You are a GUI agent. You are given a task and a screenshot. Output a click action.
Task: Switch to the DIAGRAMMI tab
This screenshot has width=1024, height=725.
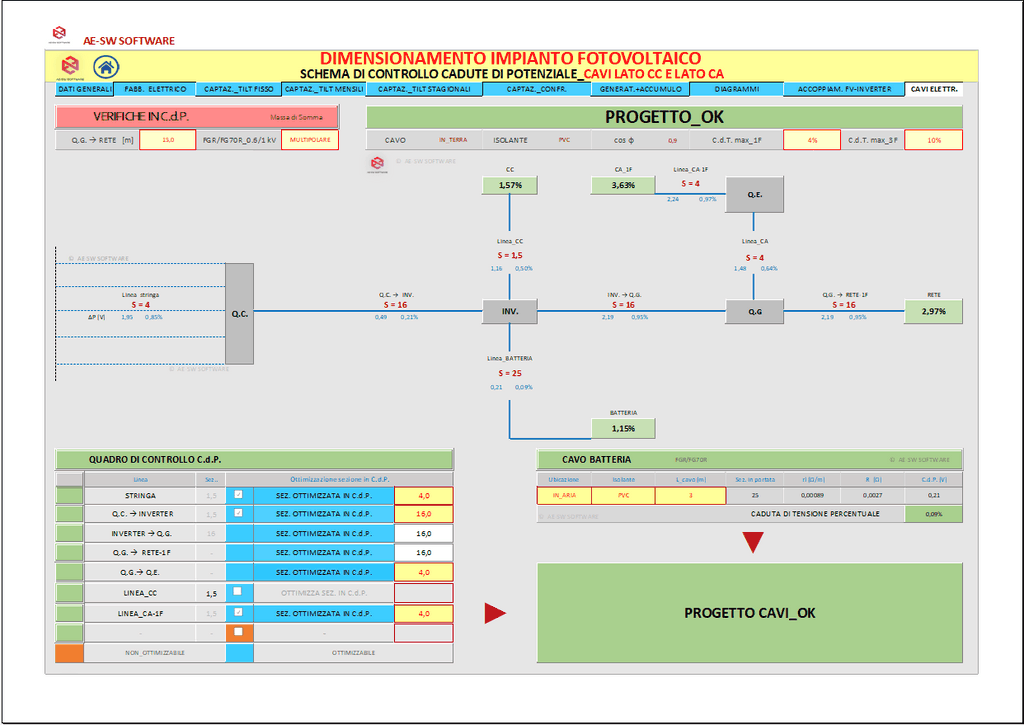click(736, 89)
